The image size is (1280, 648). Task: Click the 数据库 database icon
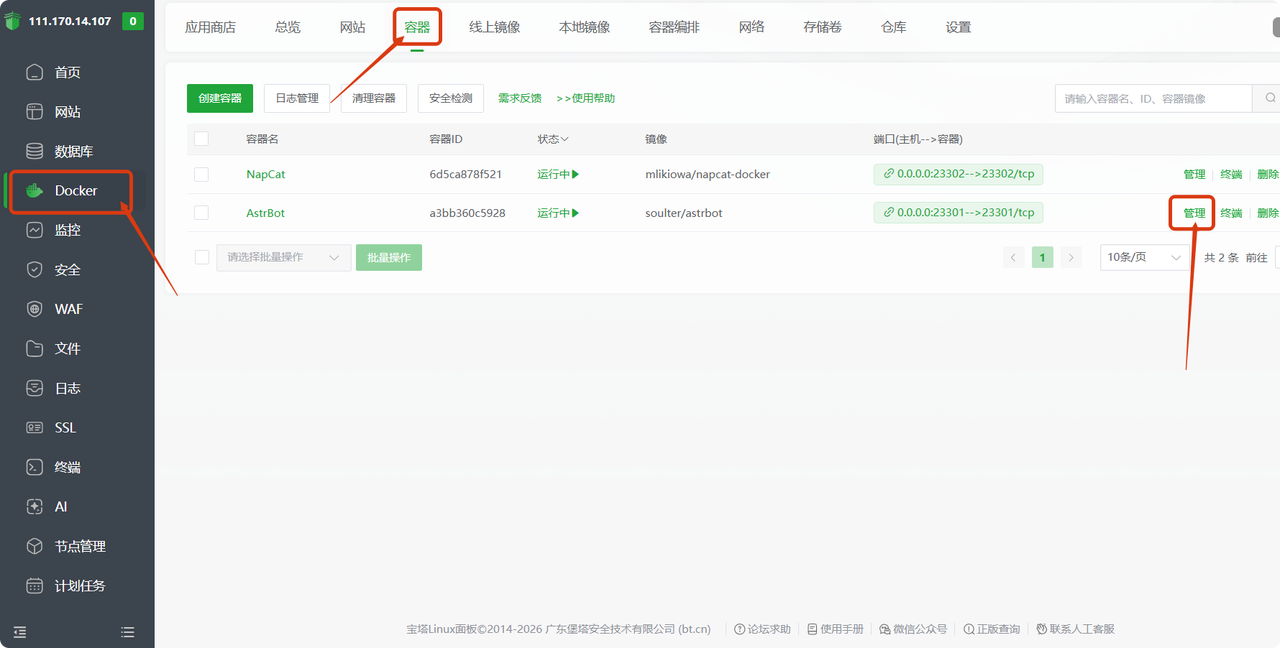click(35, 151)
